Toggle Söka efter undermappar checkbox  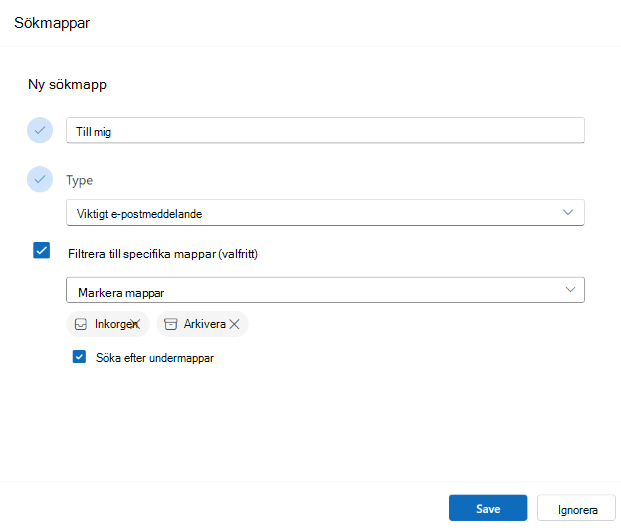pyautogui.click(x=79, y=356)
